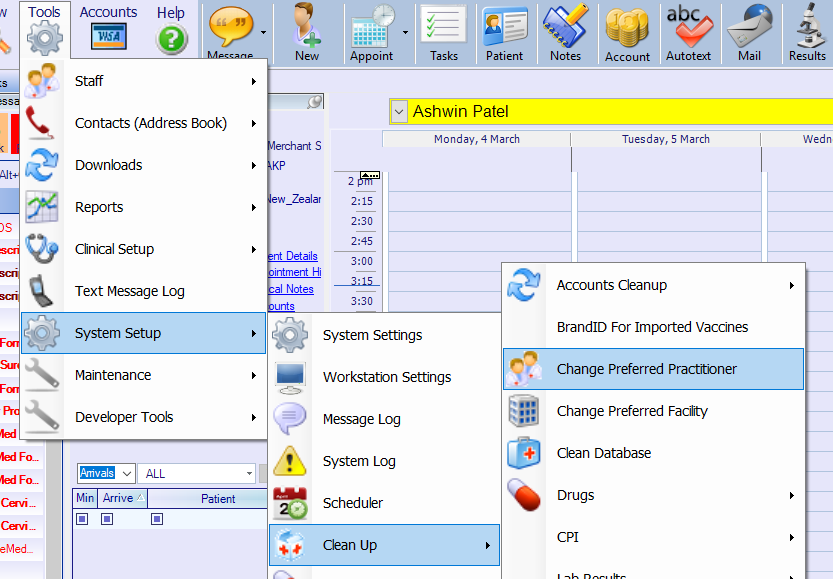Image resolution: width=833 pixels, height=579 pixels.
Task: Click the Text Message Log phone icon
Action: coord(41,291)
